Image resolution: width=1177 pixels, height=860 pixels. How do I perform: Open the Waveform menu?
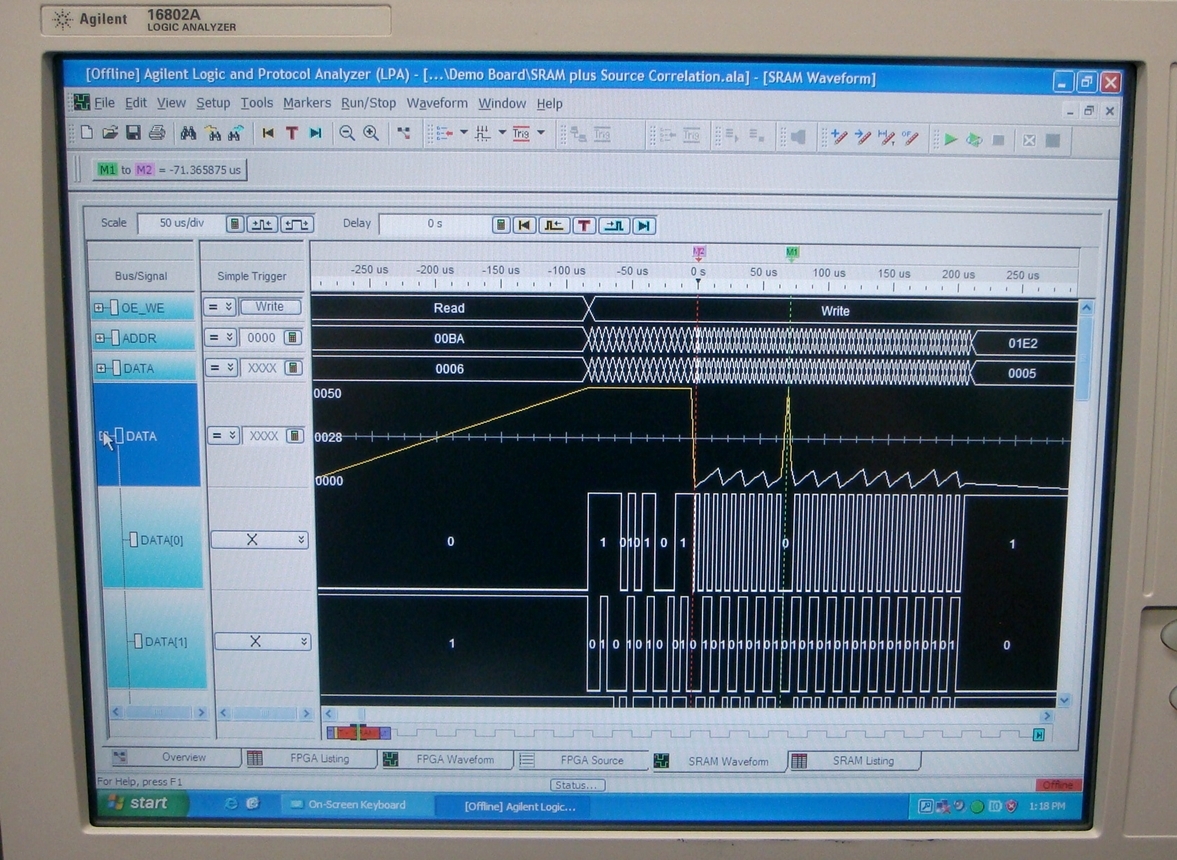coord(437,103)
